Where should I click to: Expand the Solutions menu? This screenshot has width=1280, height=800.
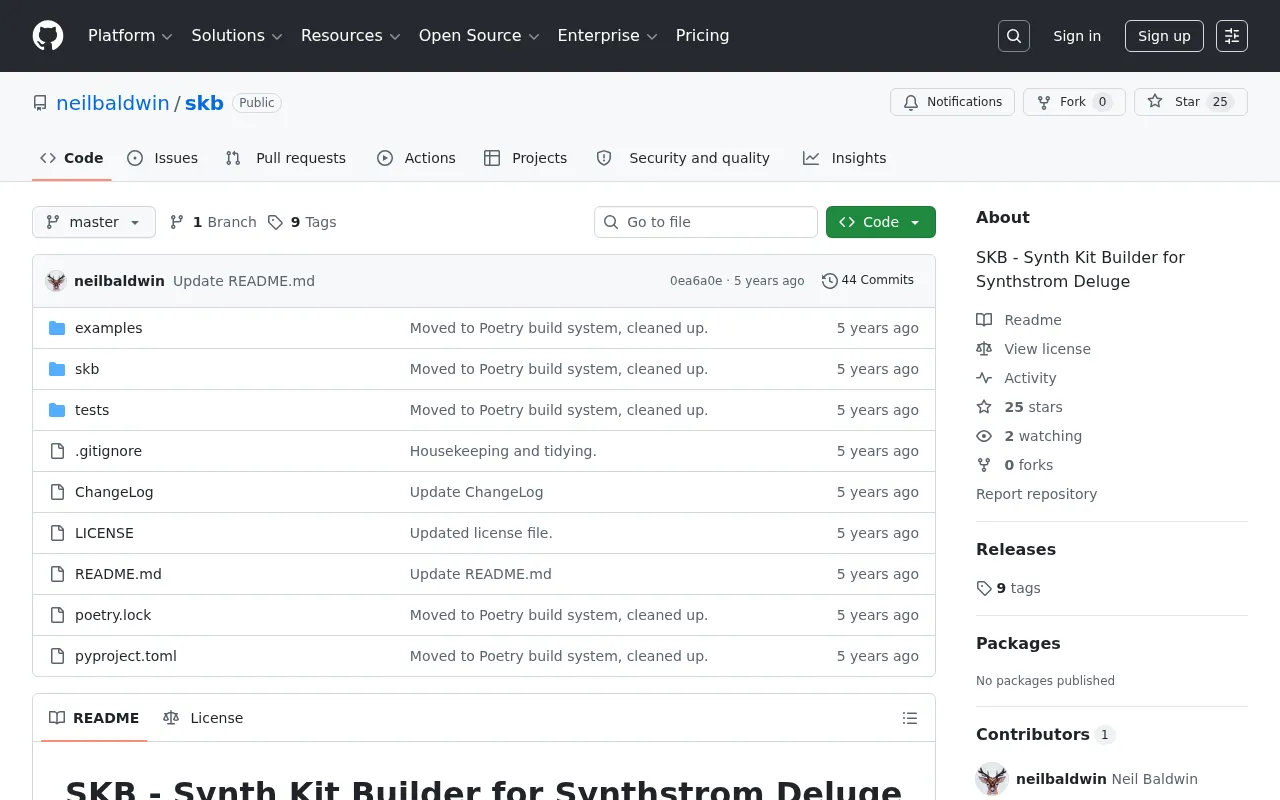237,36
